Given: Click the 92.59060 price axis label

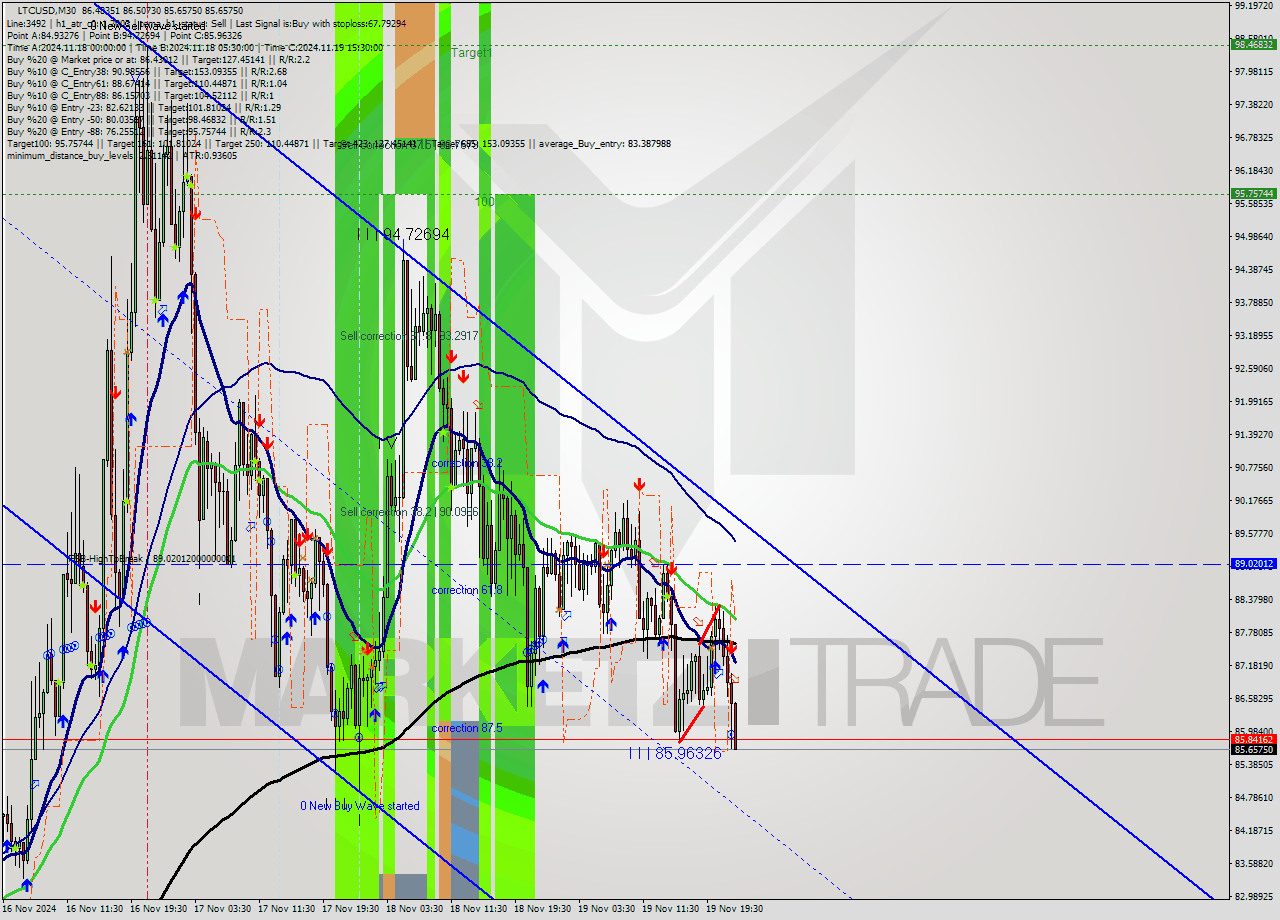Looking at the screenshot, I should [1253, 368].
